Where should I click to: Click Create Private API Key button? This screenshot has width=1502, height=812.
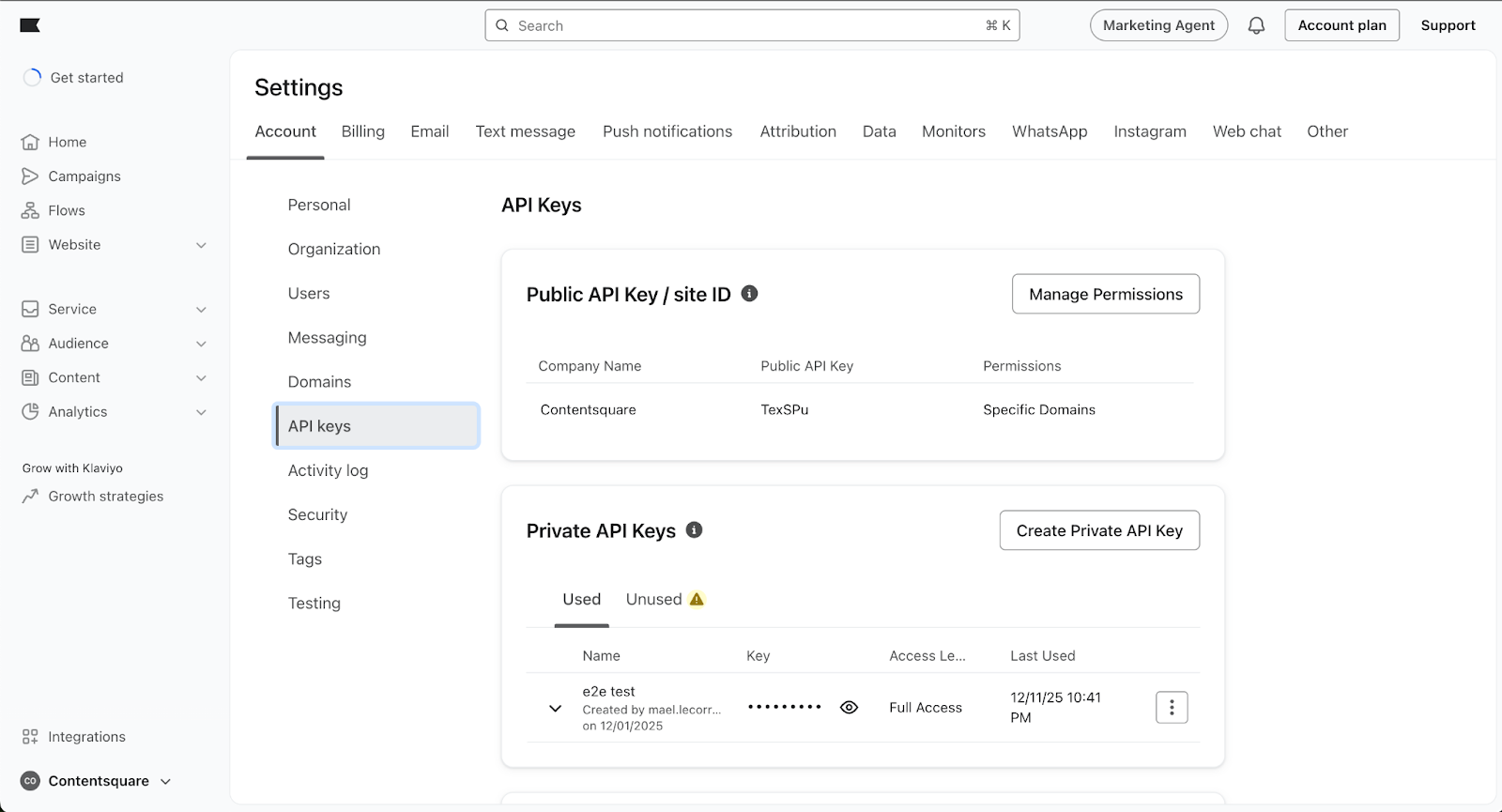point(1098,530)
